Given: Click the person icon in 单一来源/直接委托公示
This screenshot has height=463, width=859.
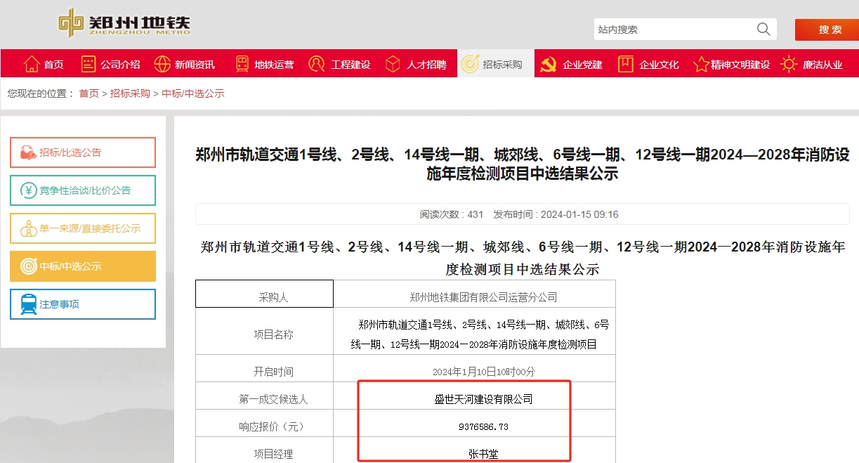Looking at the screenshot, I should (28, 228).
